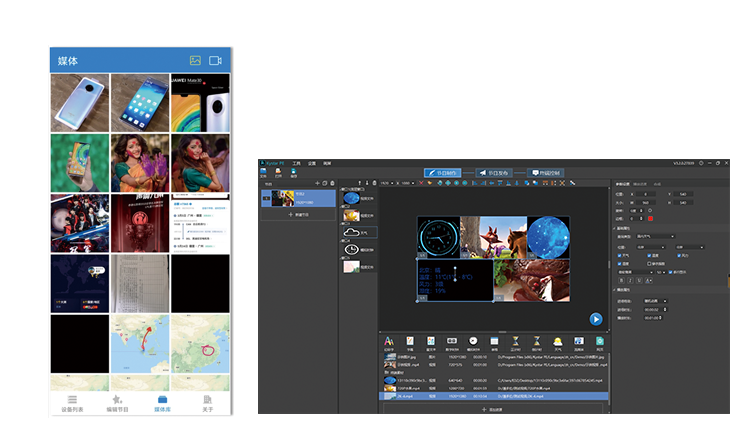Open the 关于 tab in bottom navigation
The width and height of the screenshot is (750, 440).
(206, 403)
